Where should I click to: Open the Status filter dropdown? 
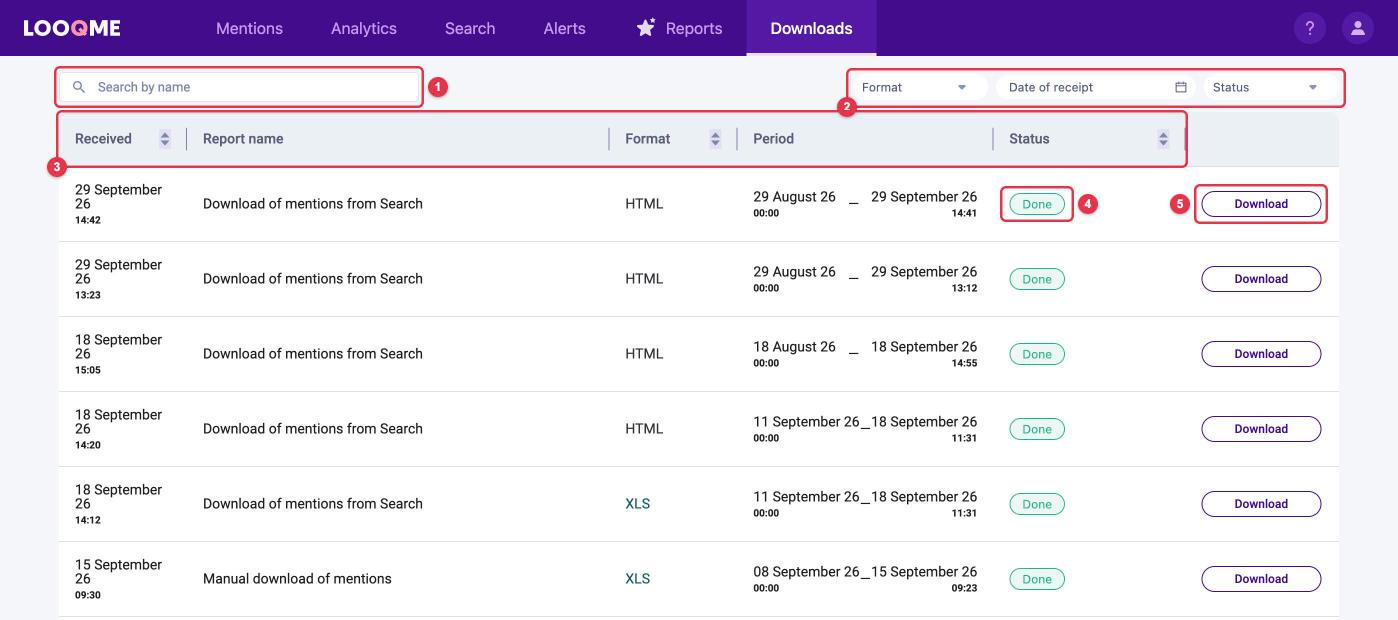coord(1268,87)
